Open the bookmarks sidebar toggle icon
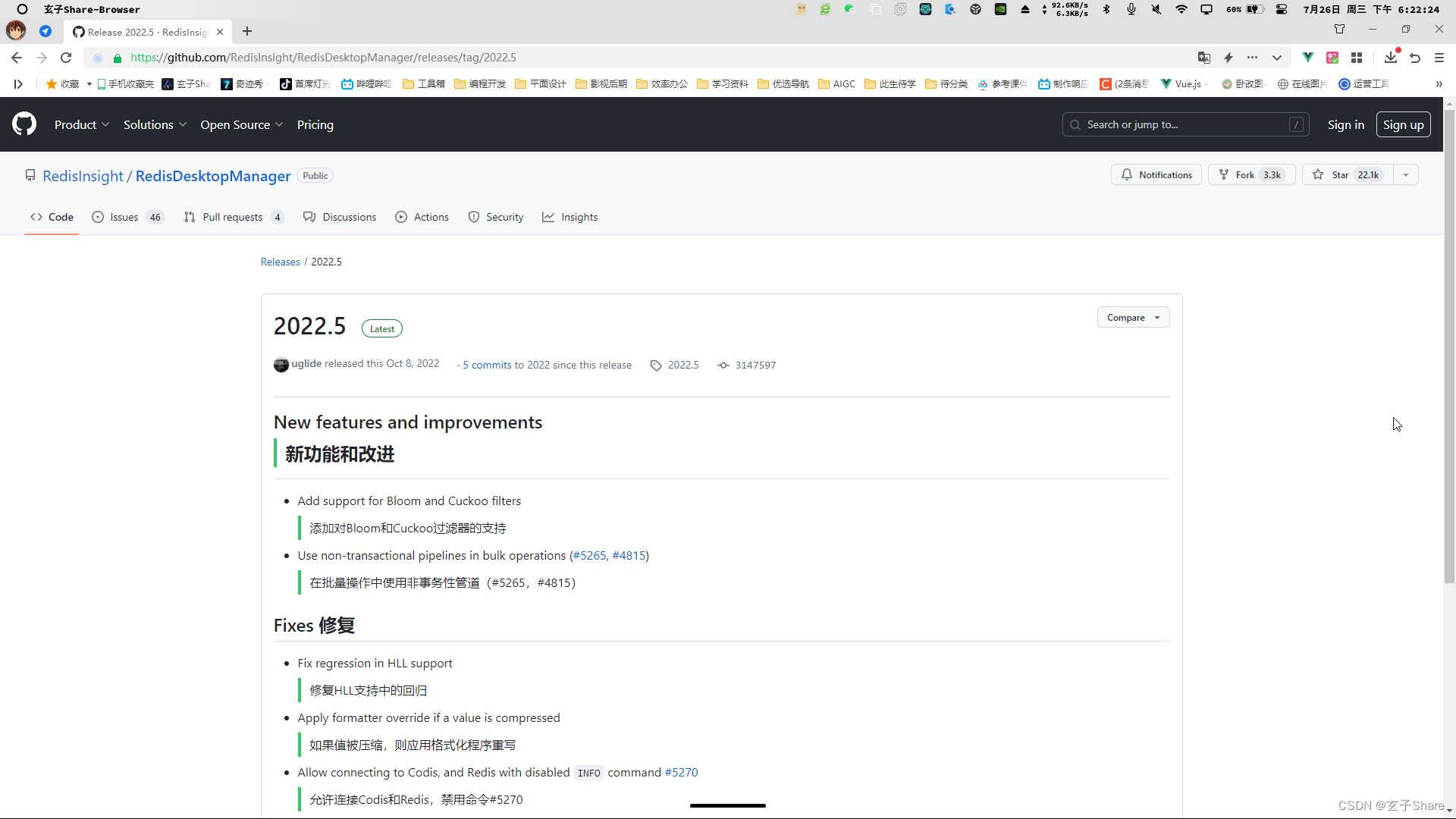The width and height of the screenshot is (1456, 819). click(x=18, y=84)
